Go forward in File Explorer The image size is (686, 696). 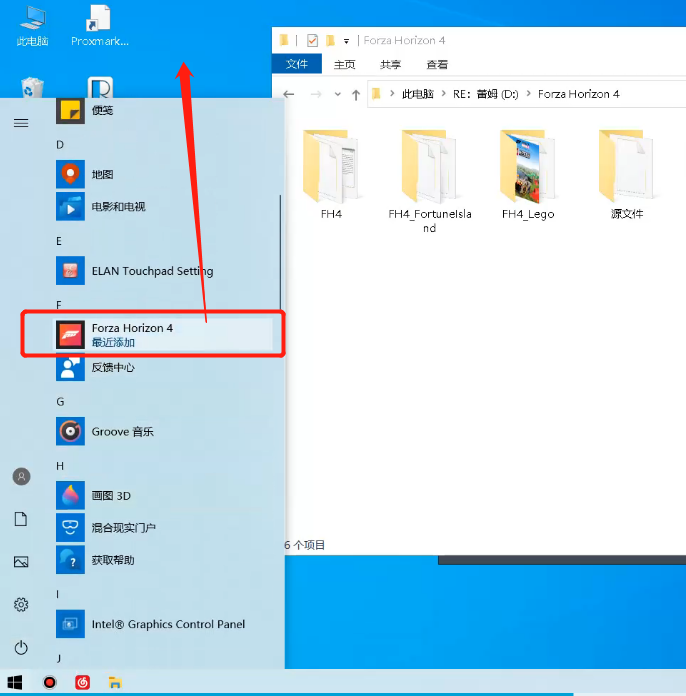click(x=316, y=94)
